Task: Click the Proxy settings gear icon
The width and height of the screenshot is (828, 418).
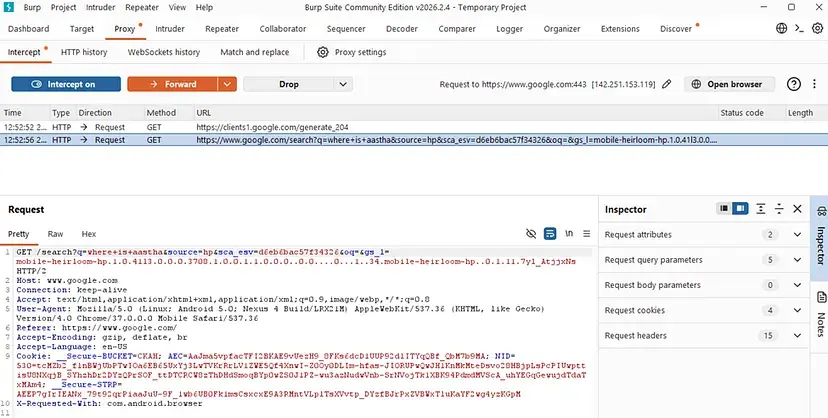Action: [x=323, y=52]
